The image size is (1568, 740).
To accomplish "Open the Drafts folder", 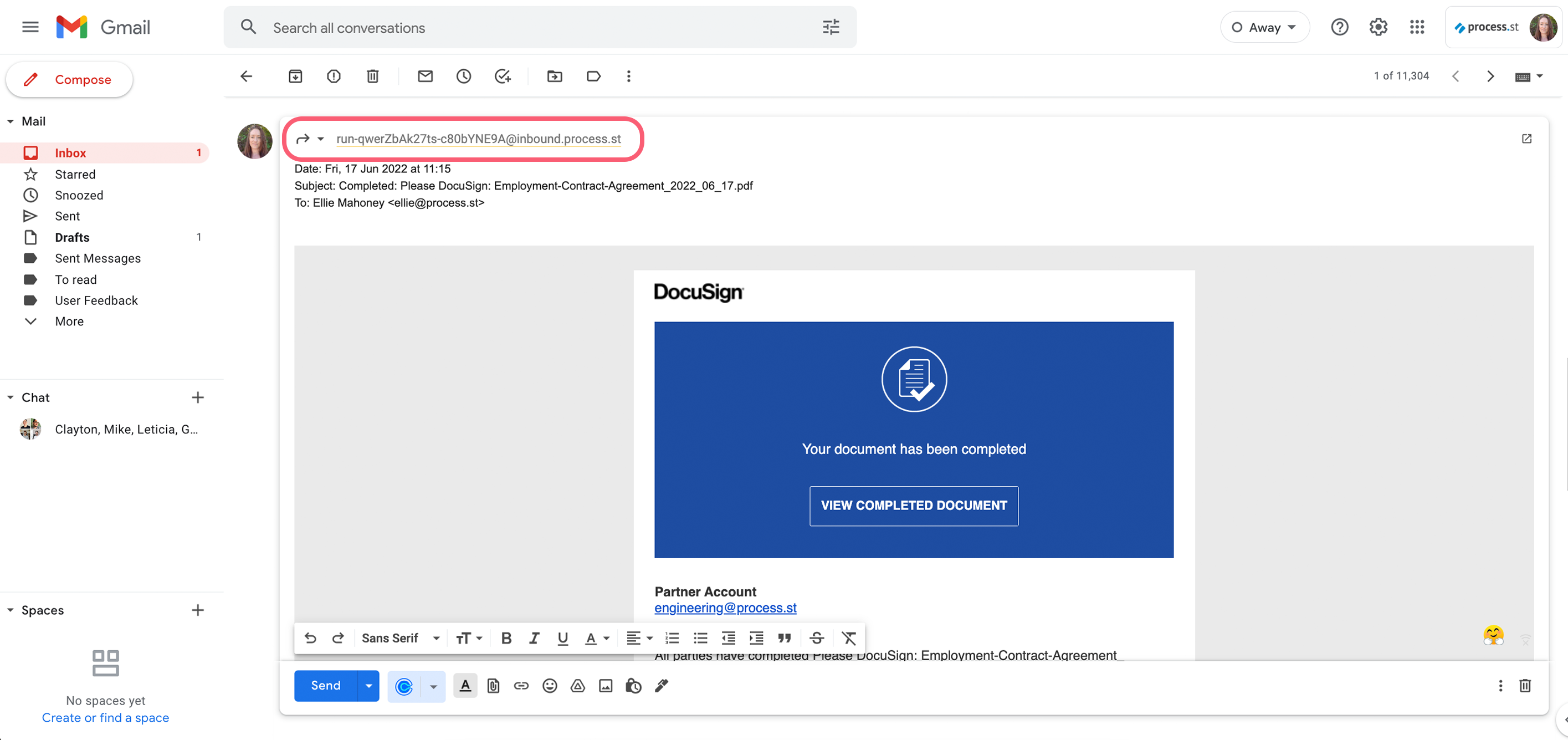I will coord(104,238).
